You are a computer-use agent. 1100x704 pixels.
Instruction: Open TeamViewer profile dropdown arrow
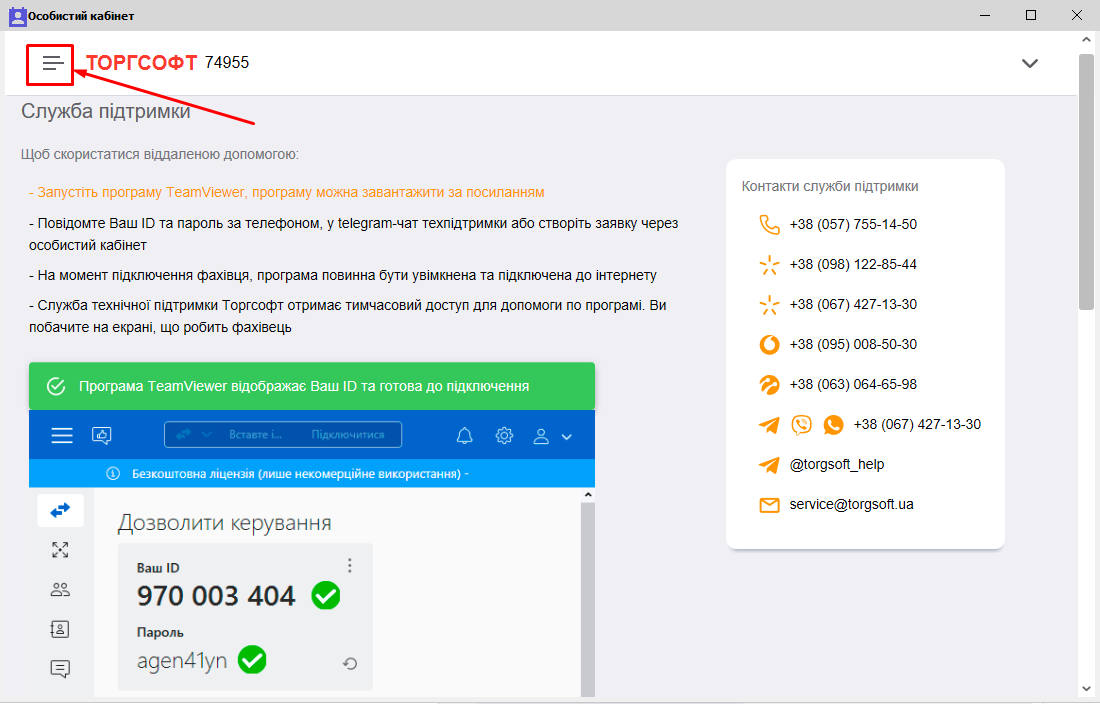tap(567, 437)
